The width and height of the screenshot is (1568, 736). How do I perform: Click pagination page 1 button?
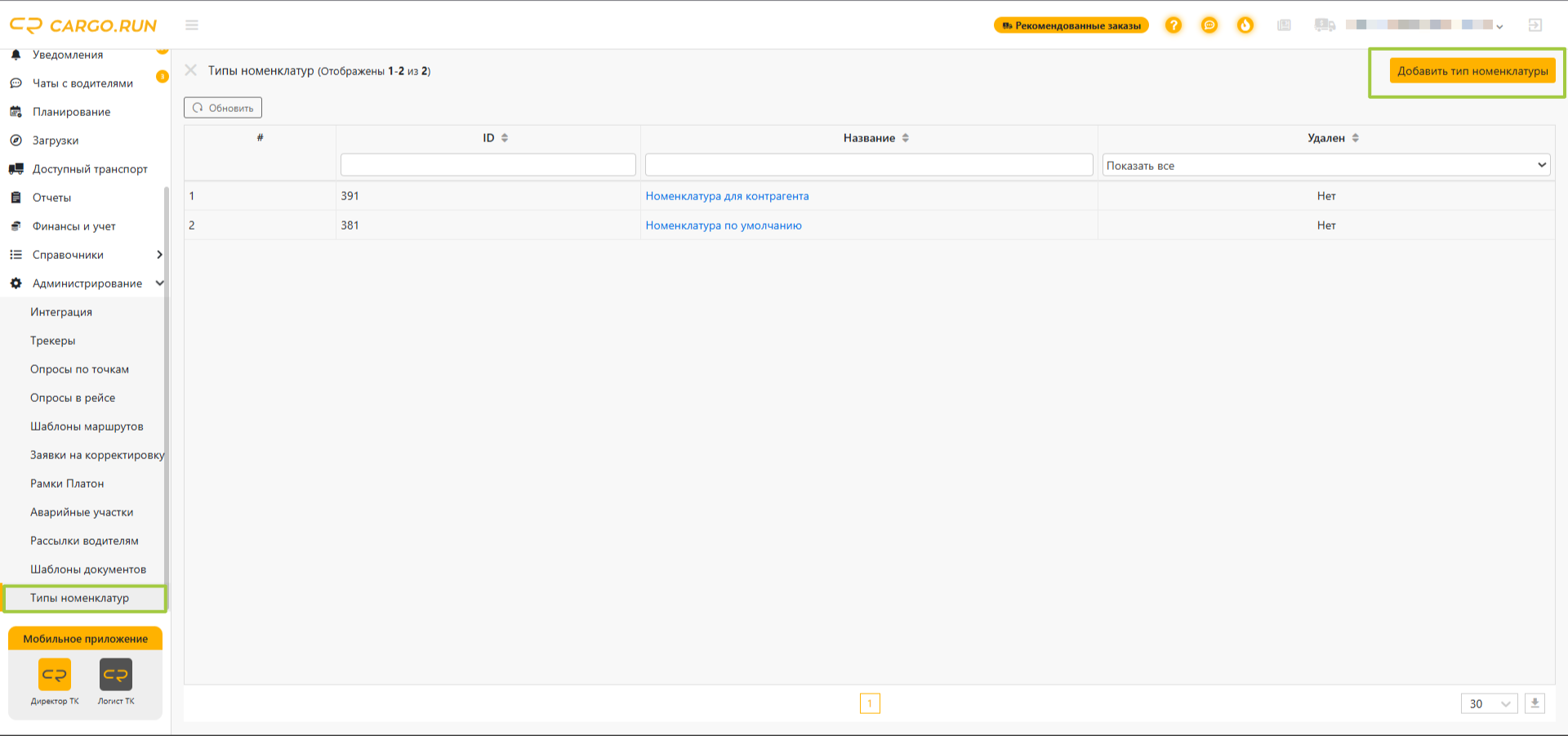870,703
